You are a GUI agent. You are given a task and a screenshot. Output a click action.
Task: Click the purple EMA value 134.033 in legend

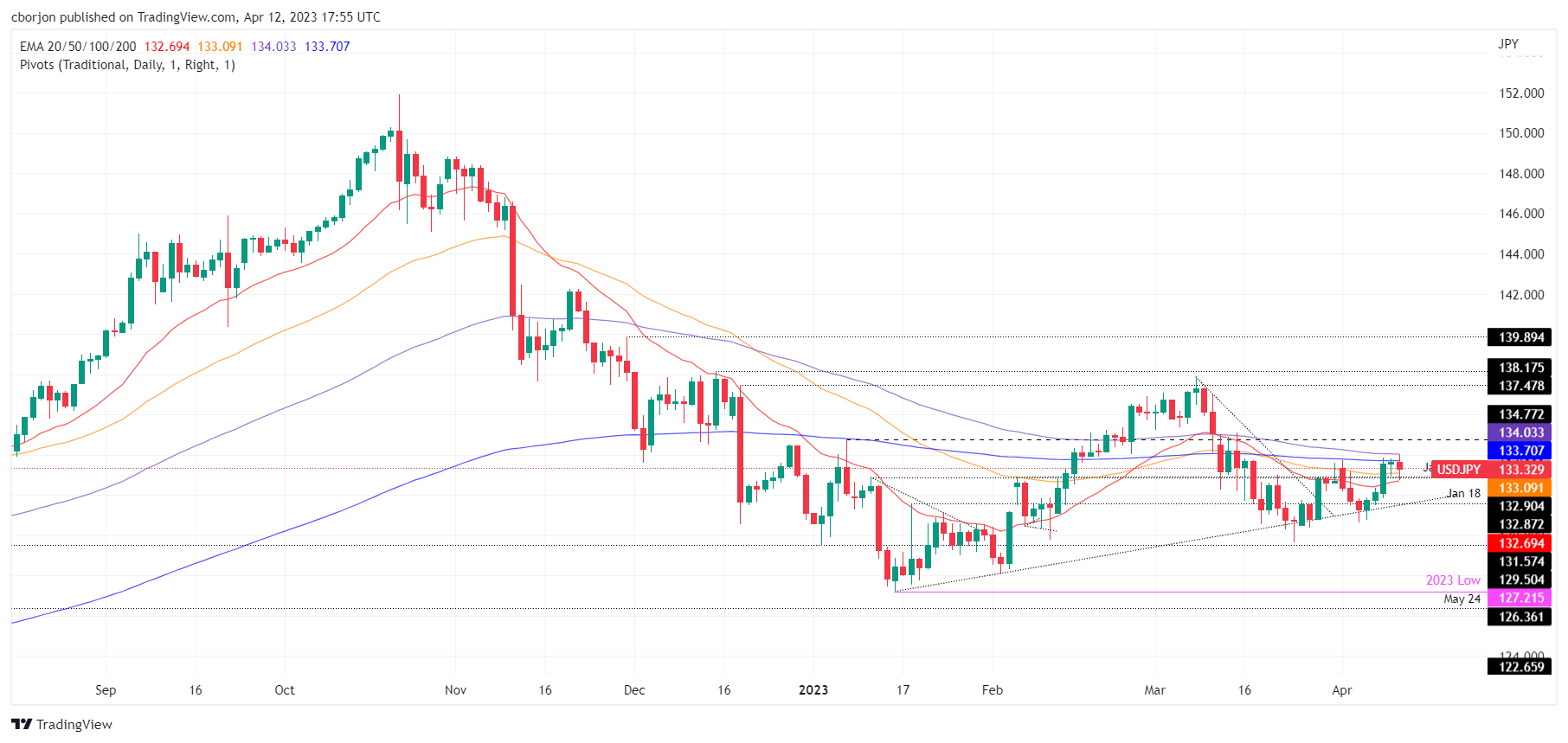coord(273,47)
